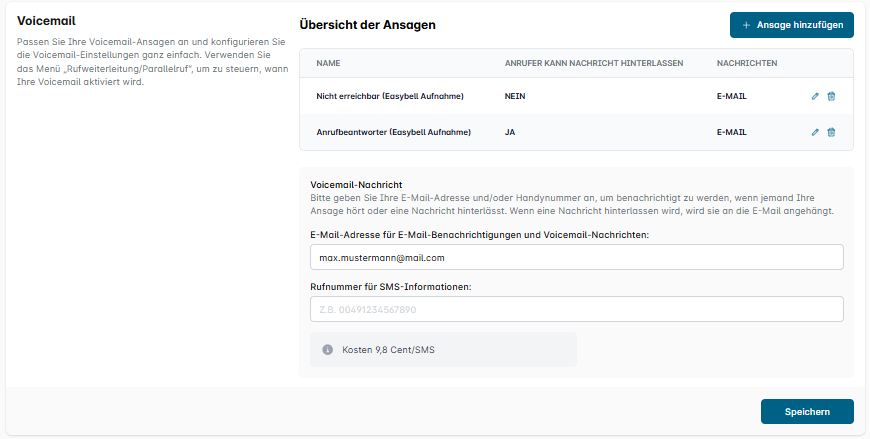
Task: Edit the 'Nicht erreichbar' announcement via pencil icon
Action: point(815,97)
